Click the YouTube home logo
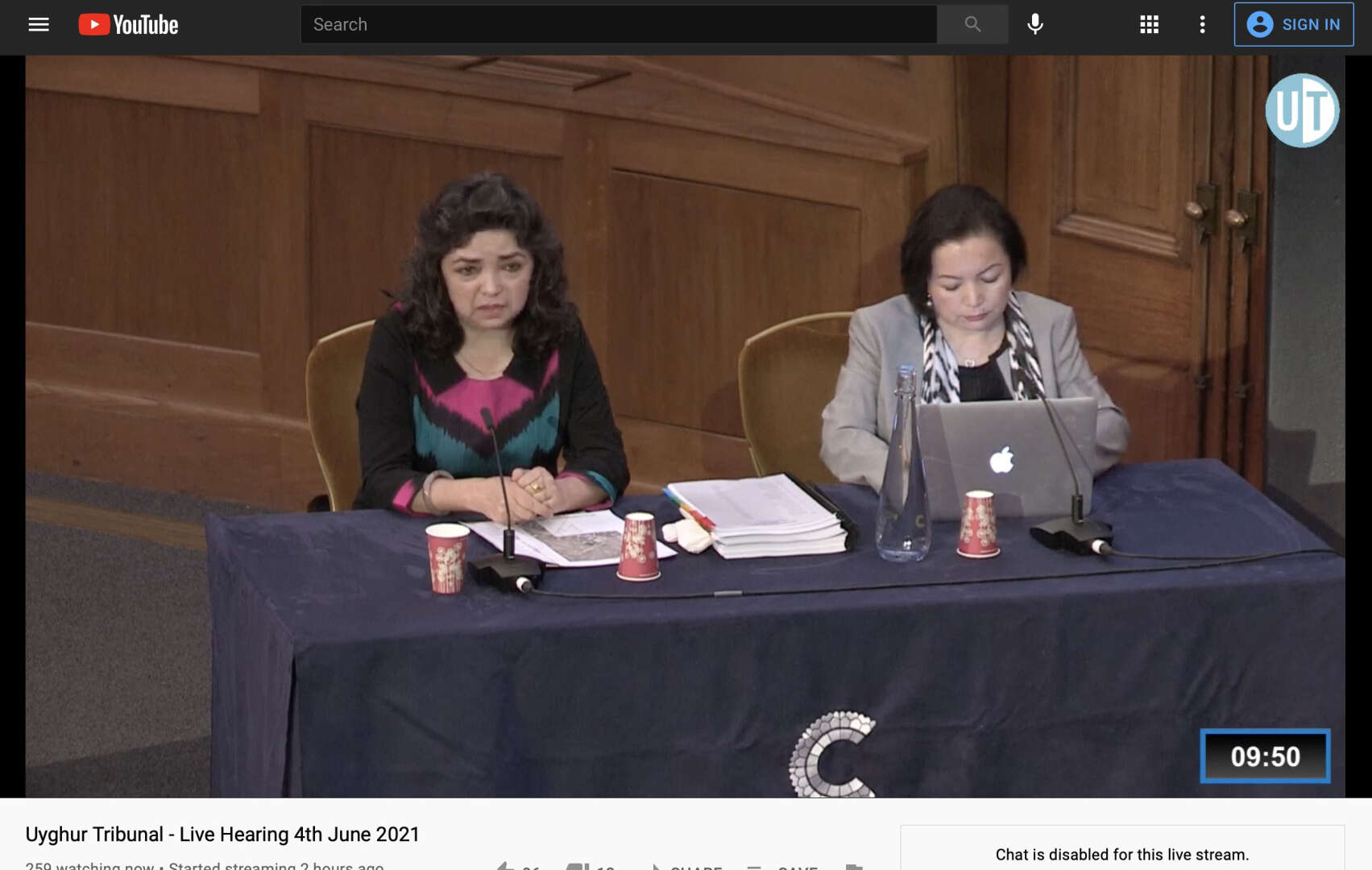The width and height of the screenshot is (1372, 870). [129, 24]
